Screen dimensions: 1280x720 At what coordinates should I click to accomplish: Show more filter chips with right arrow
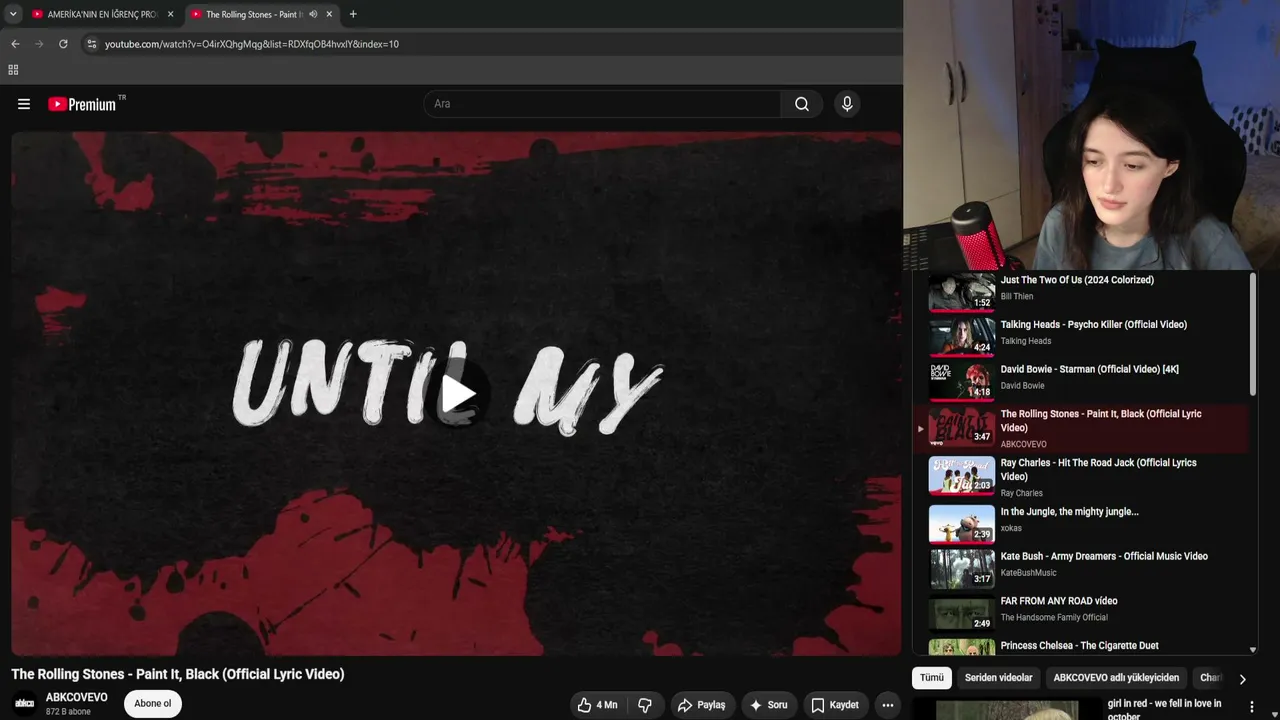click(1242, 679)
